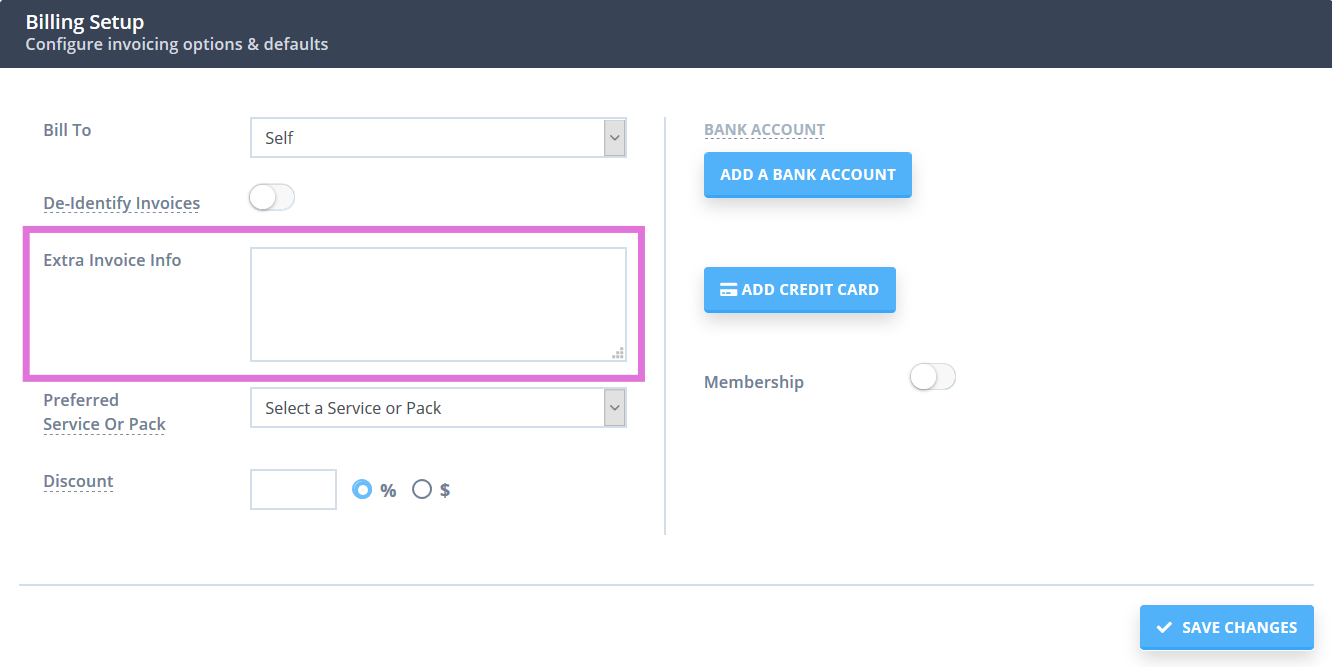Click the Preferred Service Or Pack label
The width and height of the screenshot is (1332, 667).
pos(104,411)
